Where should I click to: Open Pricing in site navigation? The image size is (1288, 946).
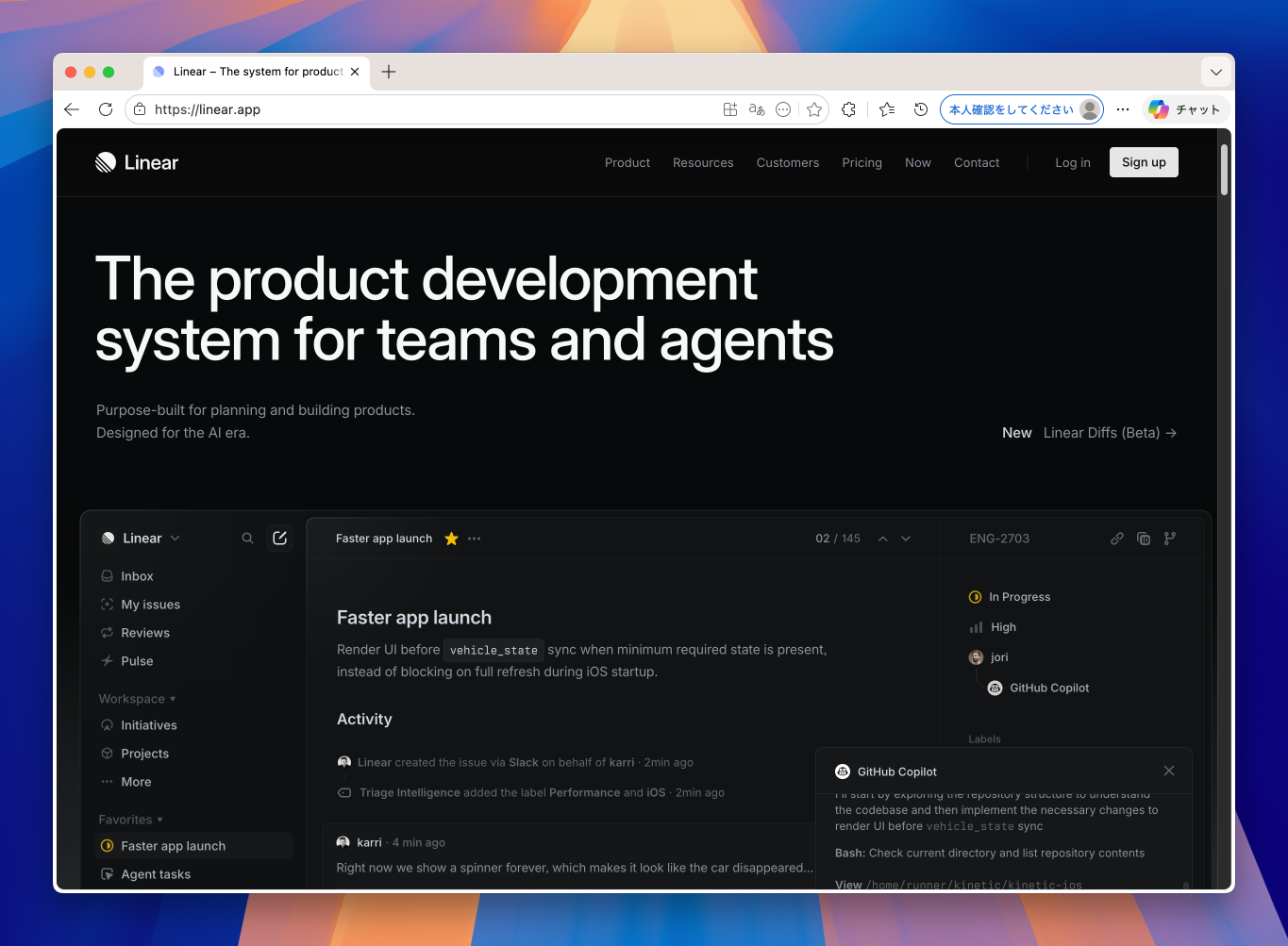click(x=861, y=162)
